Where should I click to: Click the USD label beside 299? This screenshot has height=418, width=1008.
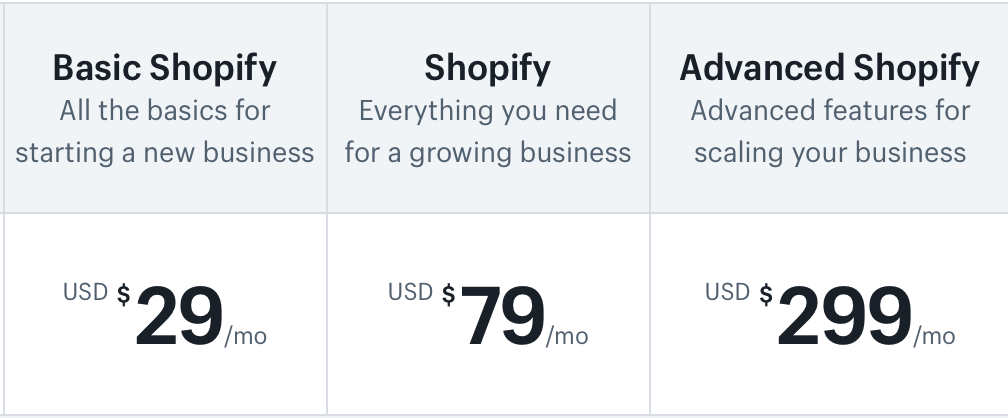coord(728,292)
